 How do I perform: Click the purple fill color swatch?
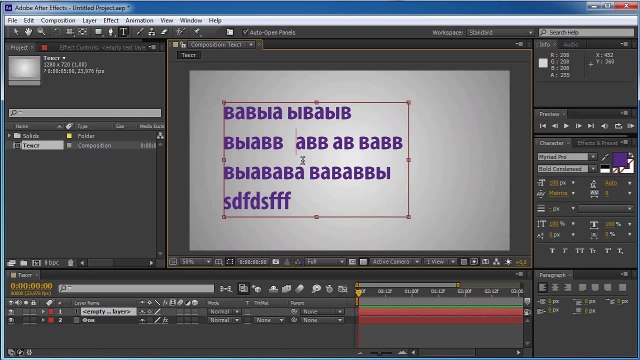click(x=620, y=159)
